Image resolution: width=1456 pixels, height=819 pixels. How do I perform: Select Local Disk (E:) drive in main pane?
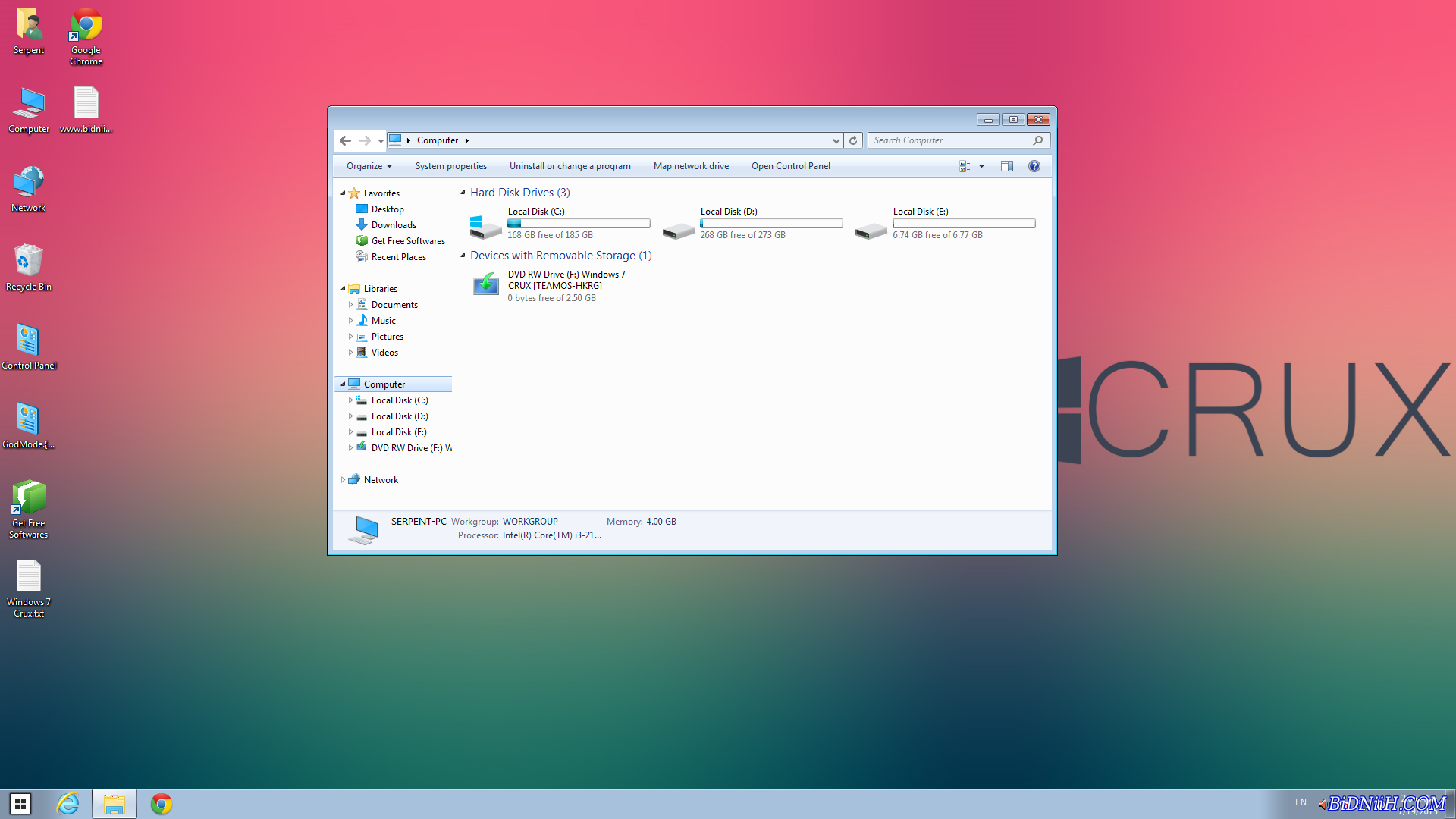945,223
